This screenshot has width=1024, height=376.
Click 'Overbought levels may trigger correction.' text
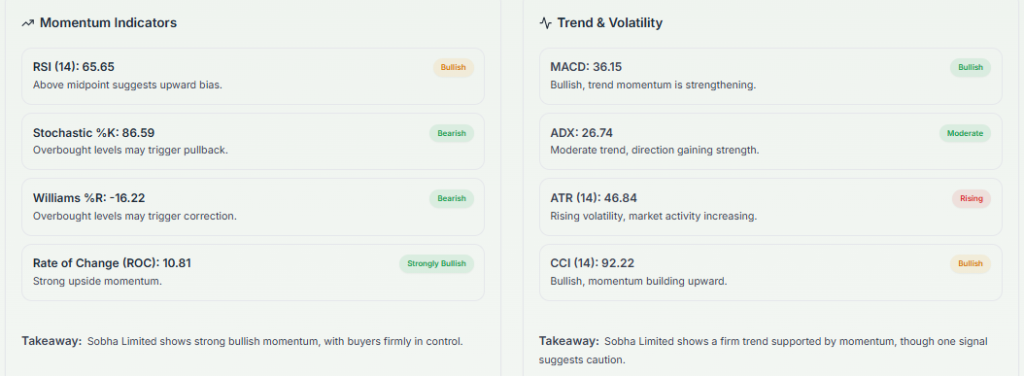[x=135, y=215]
